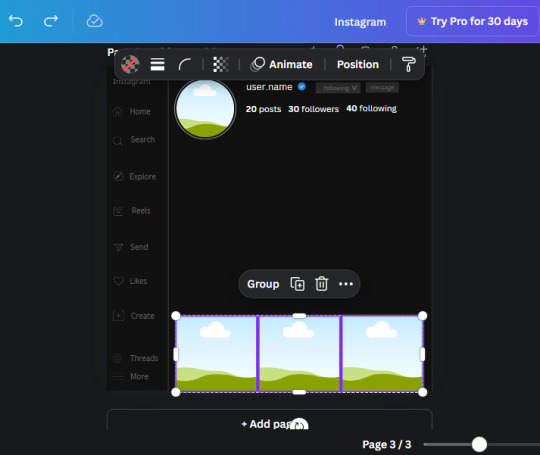This screenshot has height=455, width=540.
Task: Click the zoom slider handle
Action: click(x=479, y=444)
